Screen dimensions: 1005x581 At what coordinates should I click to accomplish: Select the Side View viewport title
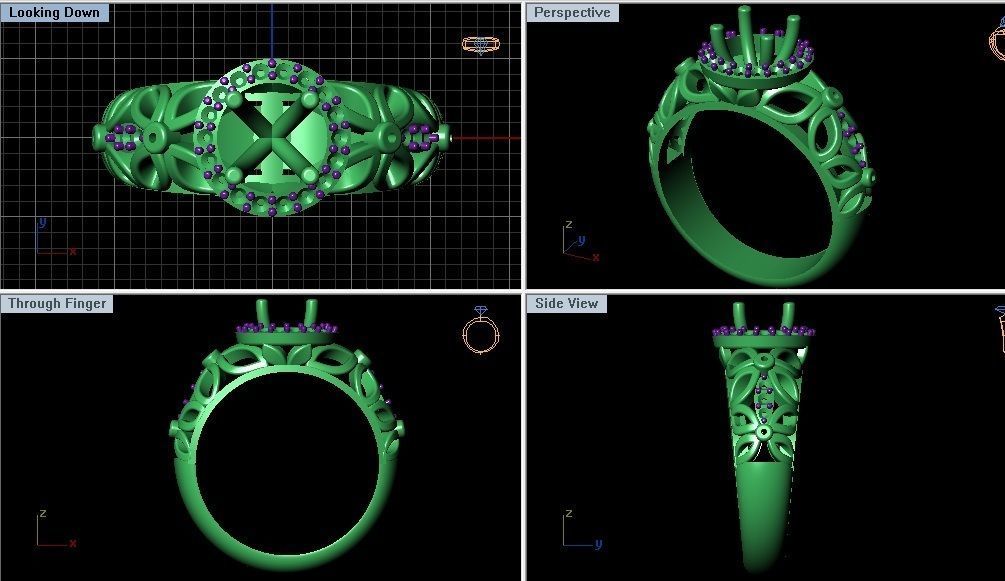[567, 303]
